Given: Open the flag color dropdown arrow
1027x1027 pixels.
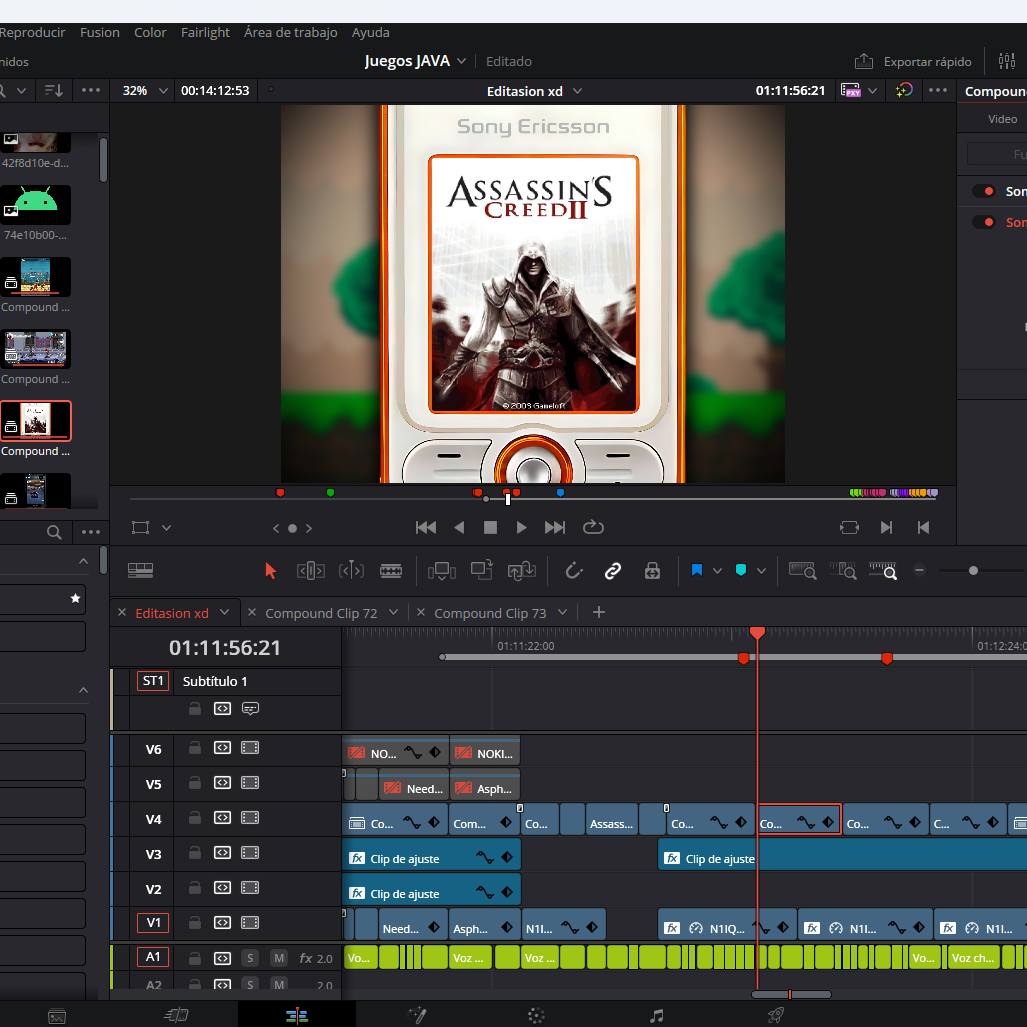Looking at the screenshot, I should pos(717,571).
